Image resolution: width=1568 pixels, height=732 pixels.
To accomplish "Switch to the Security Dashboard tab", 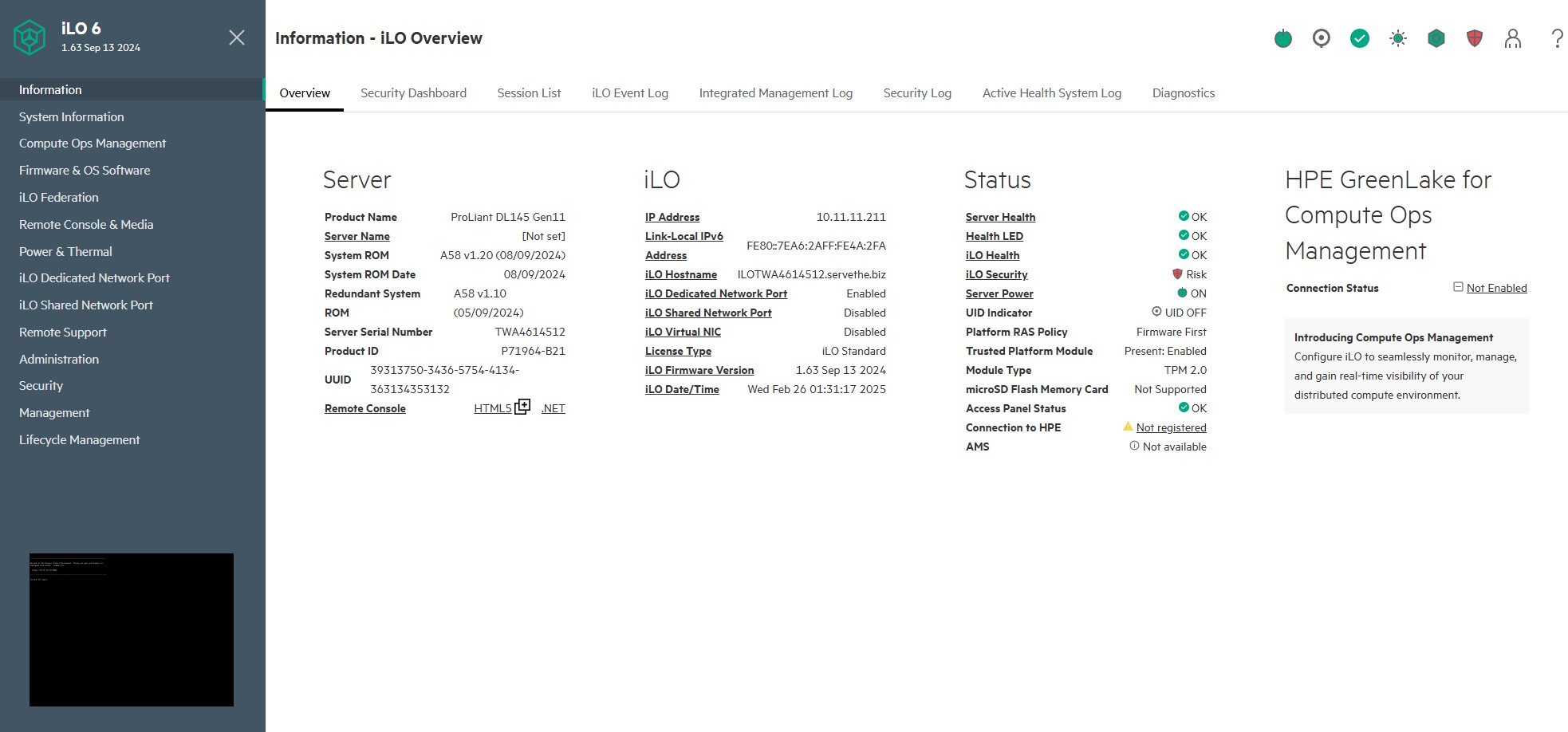I will point(413,93).
